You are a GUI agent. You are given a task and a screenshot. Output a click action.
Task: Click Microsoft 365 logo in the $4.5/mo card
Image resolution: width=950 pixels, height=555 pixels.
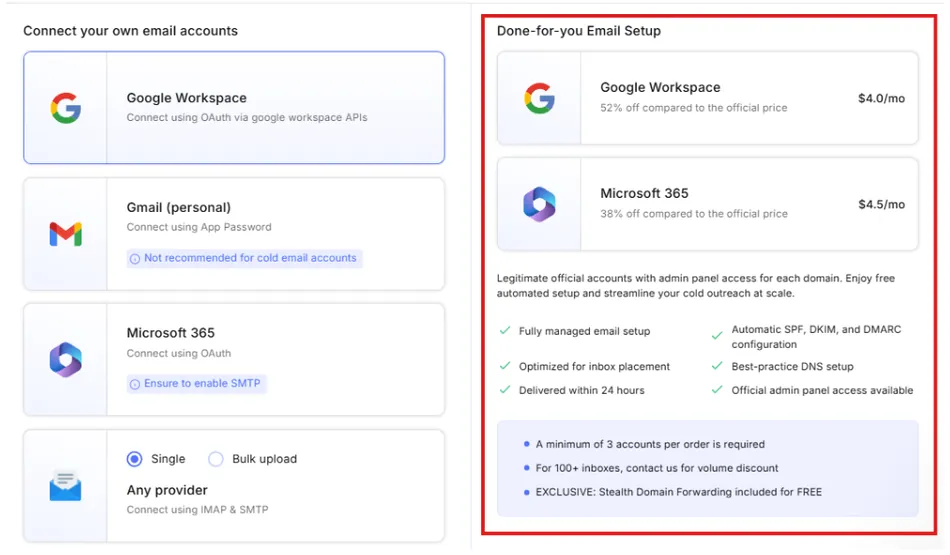pyautogui.click(x=539, y=204)
